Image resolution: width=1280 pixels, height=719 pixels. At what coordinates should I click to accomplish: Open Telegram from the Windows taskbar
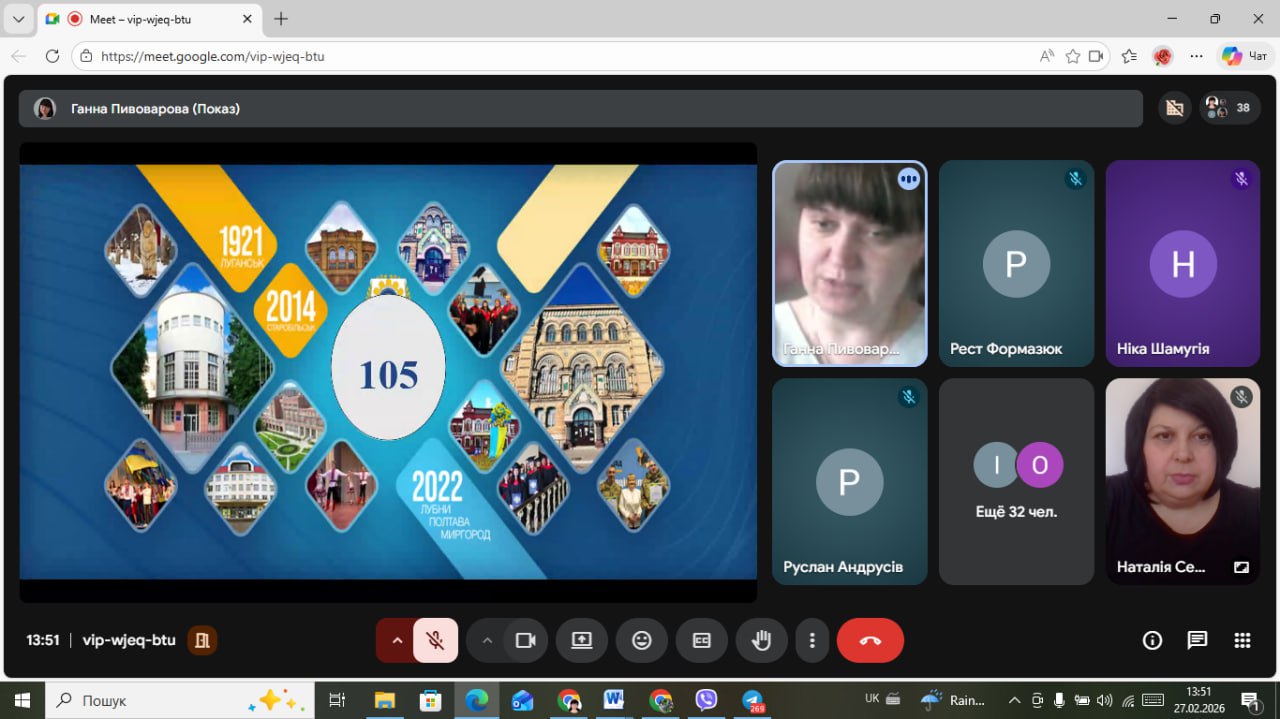coord(752,700)
